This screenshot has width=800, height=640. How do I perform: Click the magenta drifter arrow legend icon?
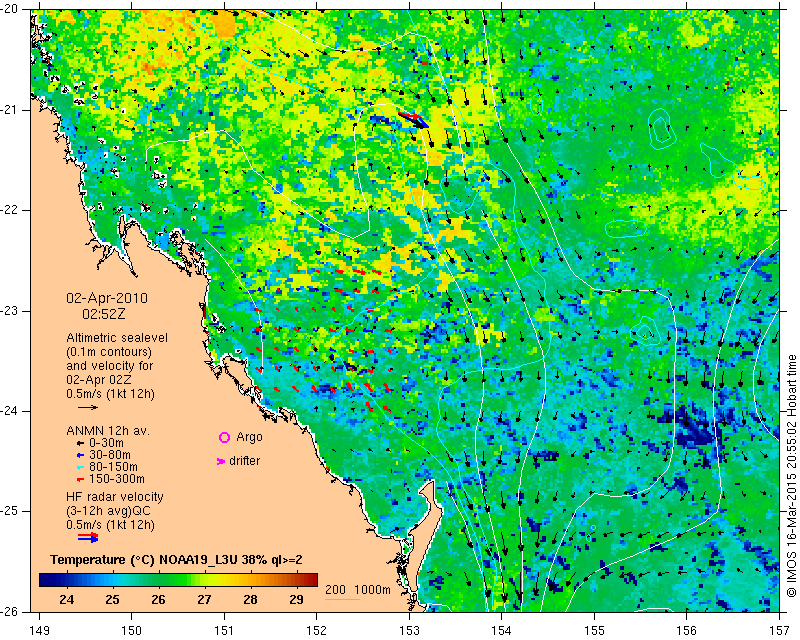[221, 461]
